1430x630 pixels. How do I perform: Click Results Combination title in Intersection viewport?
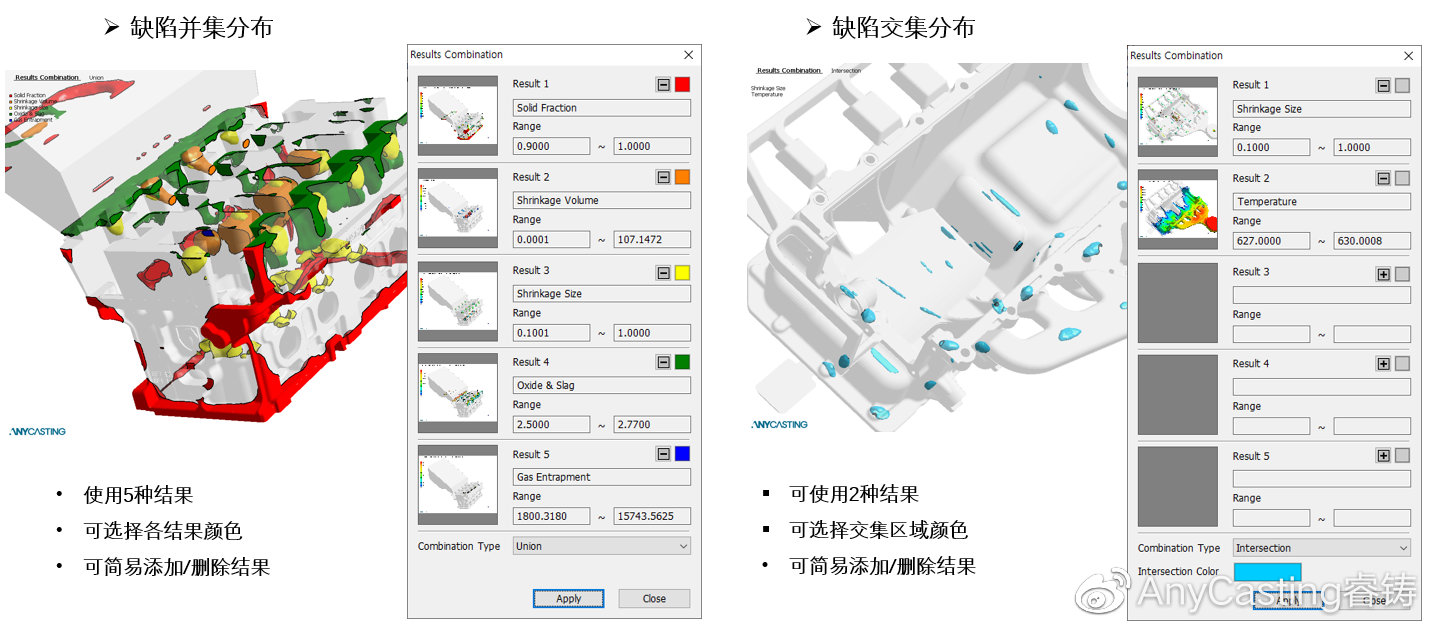tap(789, 71)
